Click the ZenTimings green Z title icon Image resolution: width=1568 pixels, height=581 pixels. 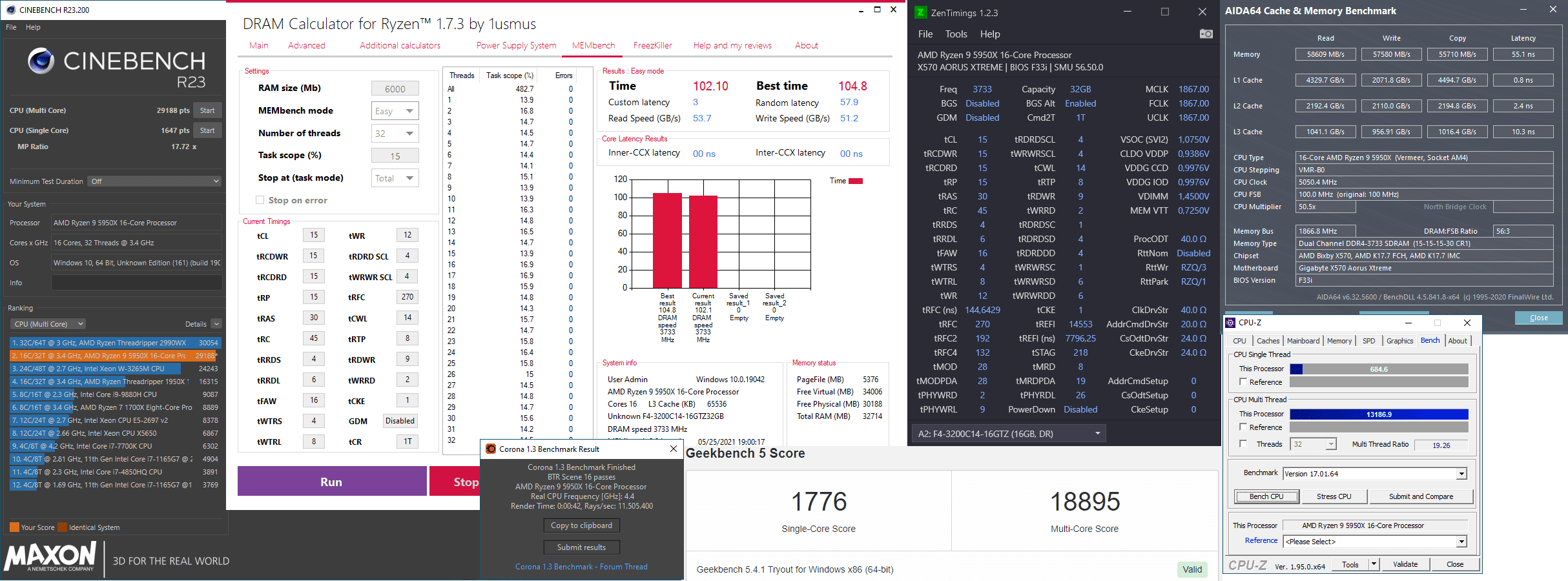(920, 12)
